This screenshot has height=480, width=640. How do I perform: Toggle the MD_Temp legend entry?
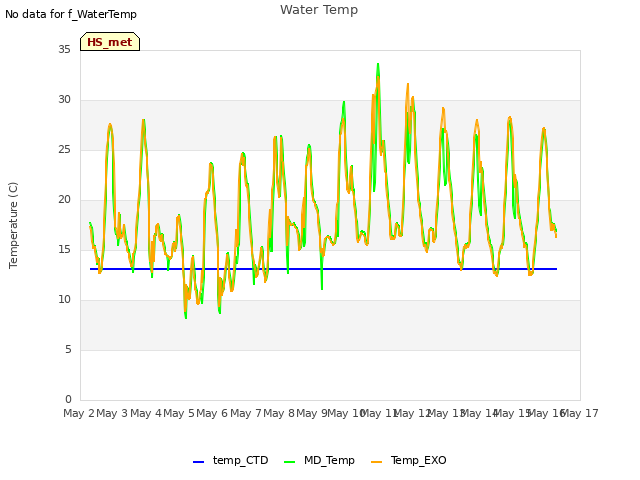(319, 460)
